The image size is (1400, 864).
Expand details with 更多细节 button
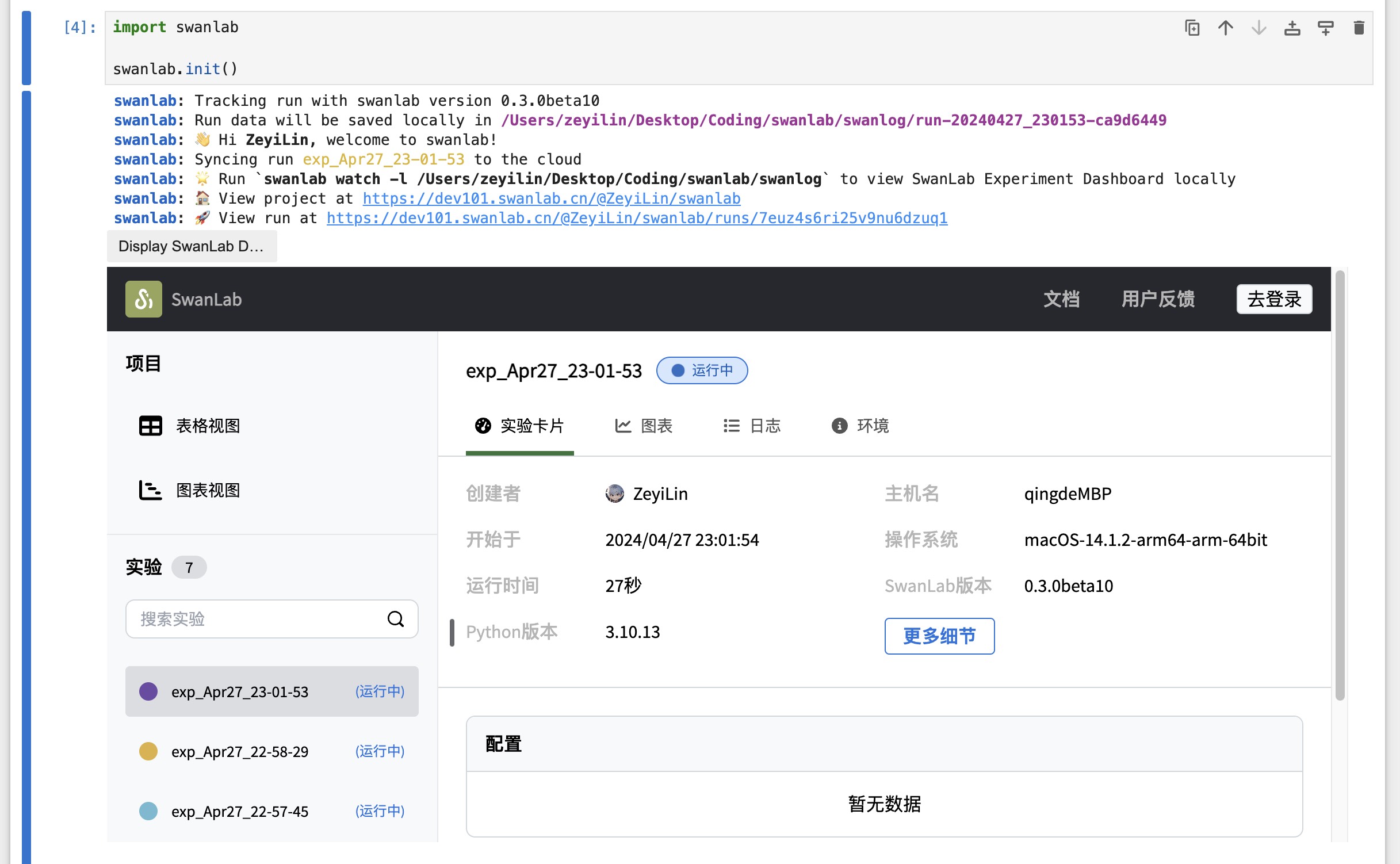(939, 636)
